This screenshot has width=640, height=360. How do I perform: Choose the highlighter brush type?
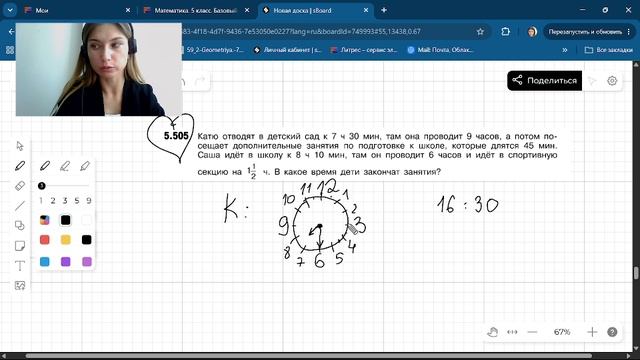pos(85,166)
